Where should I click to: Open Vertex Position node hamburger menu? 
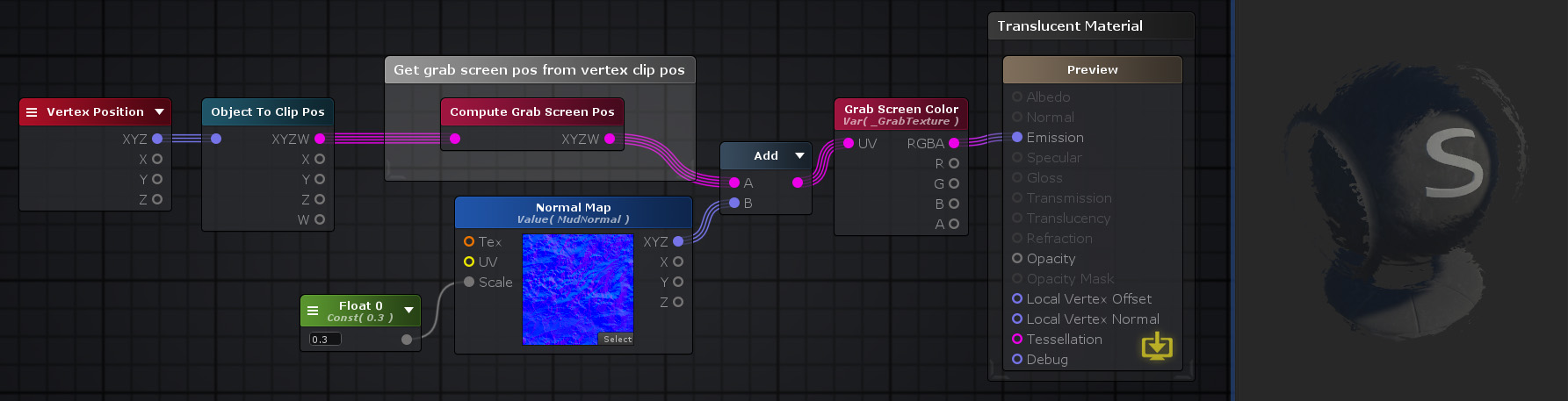[x=32, y=112]
